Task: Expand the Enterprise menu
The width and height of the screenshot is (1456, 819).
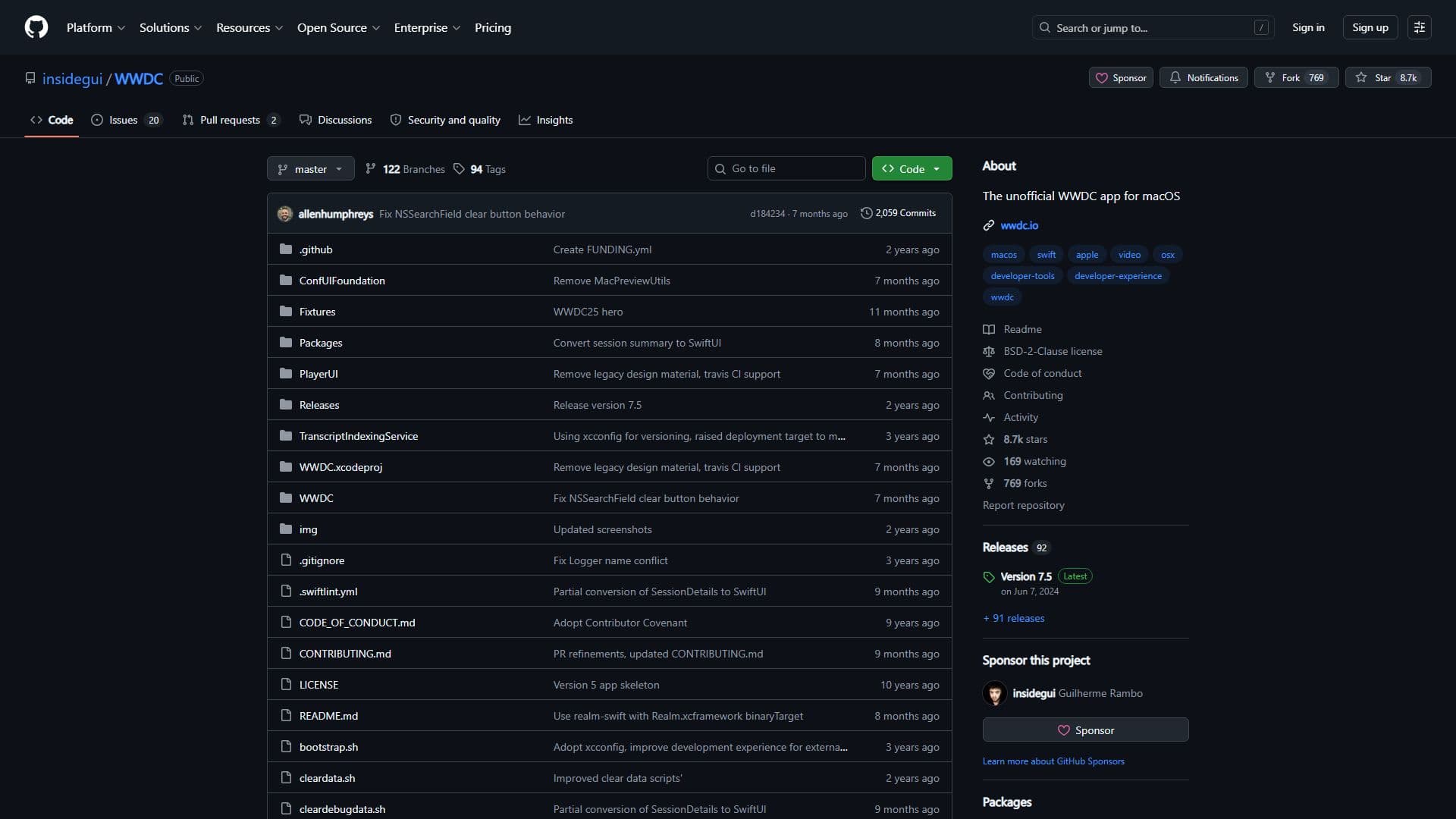Action: 427,27
